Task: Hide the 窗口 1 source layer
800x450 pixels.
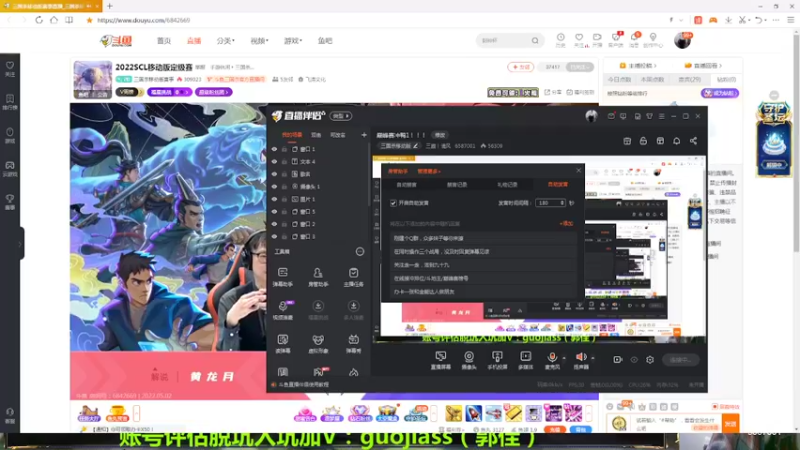Action: [x=274, y=149]
